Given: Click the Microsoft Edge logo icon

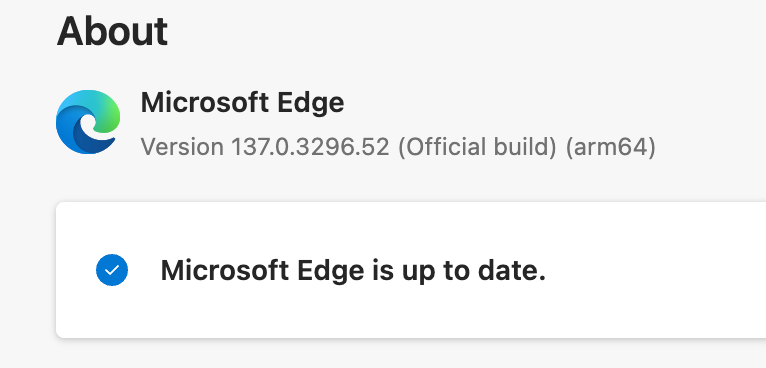Looking at the screenshot, I should tap(88, 122).
